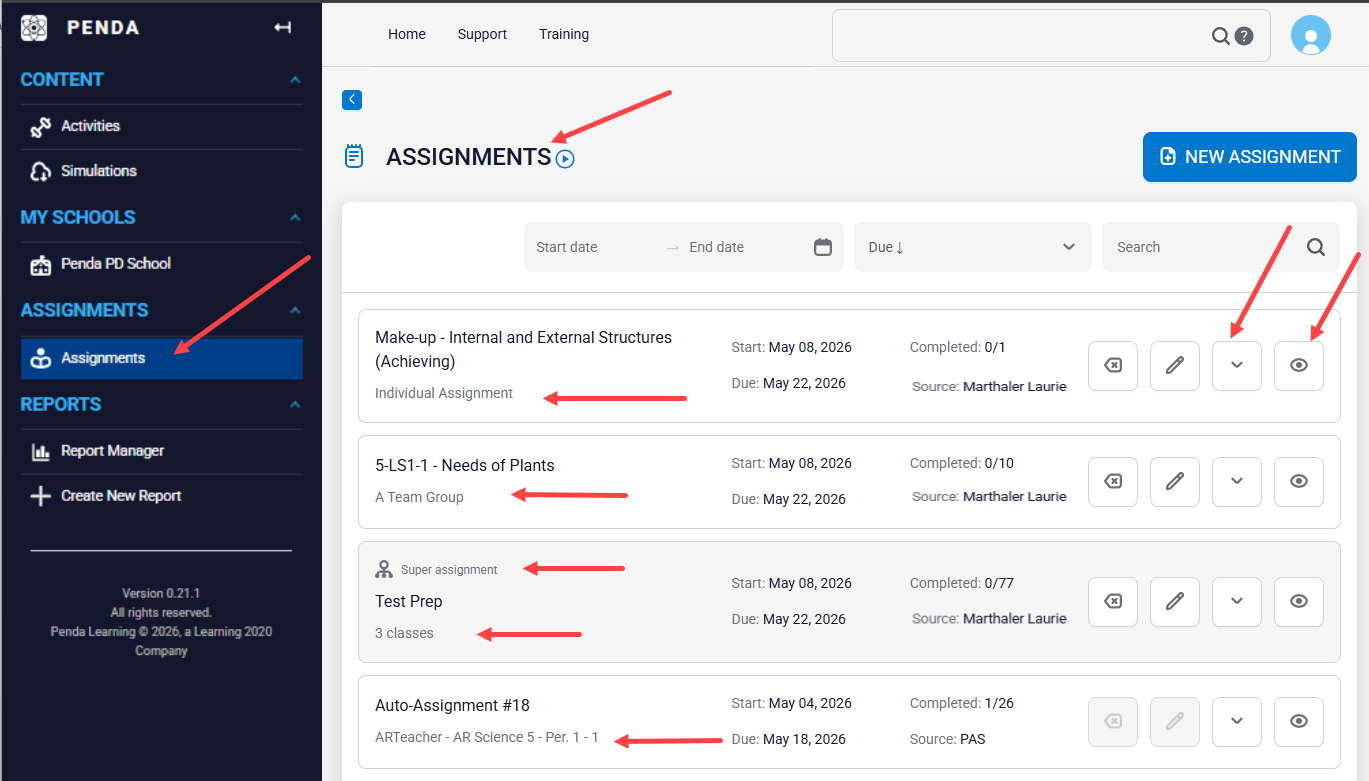The width and height of the screenshot is (1369, 781).
Task: Expand the 5-LS1-1 Needs of Plants row
Action: (1237, 482)
